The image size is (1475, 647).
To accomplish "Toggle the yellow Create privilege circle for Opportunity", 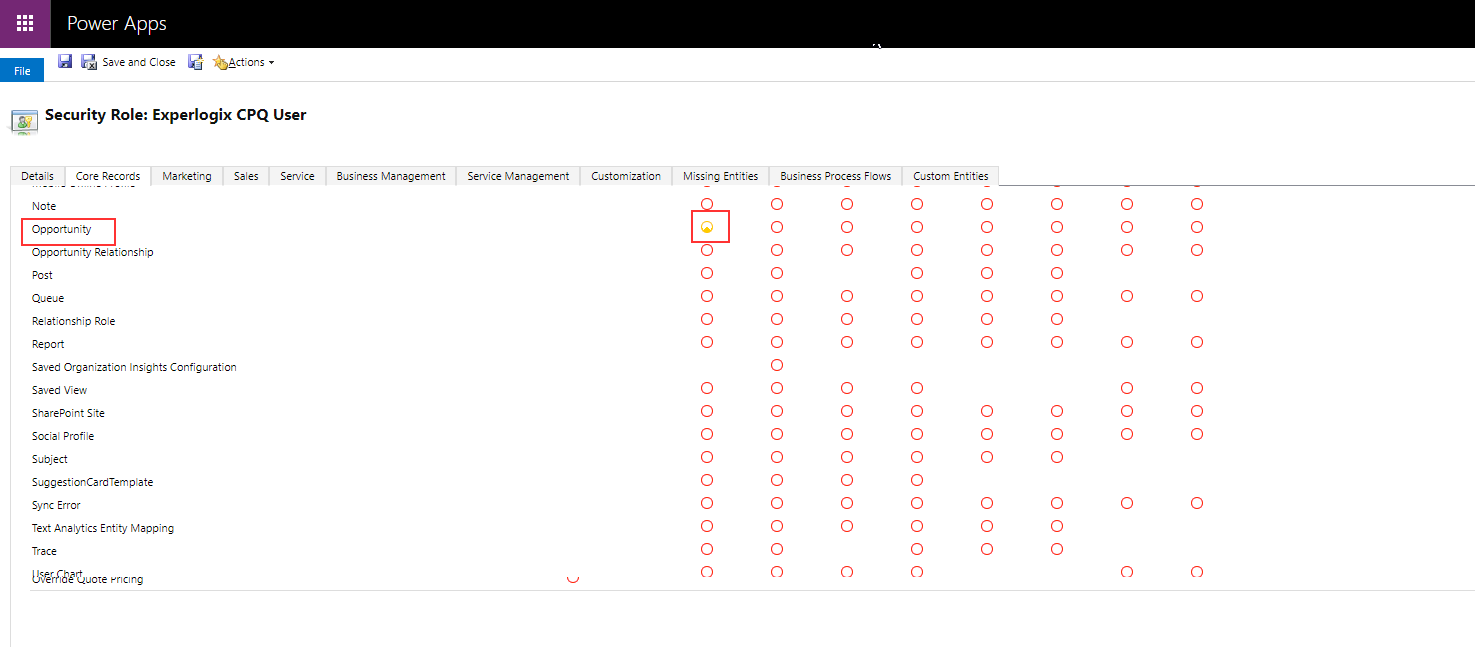I will tap(707, 227).
